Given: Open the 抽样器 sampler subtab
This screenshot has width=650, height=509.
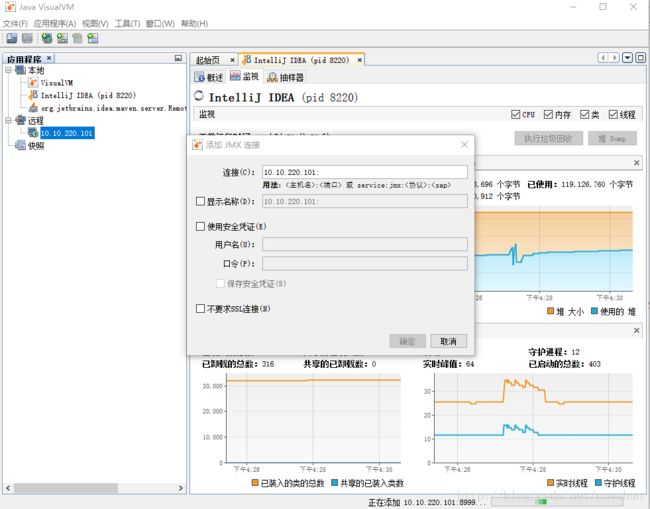Looking at the screenshot, I should tap(286, 77).
